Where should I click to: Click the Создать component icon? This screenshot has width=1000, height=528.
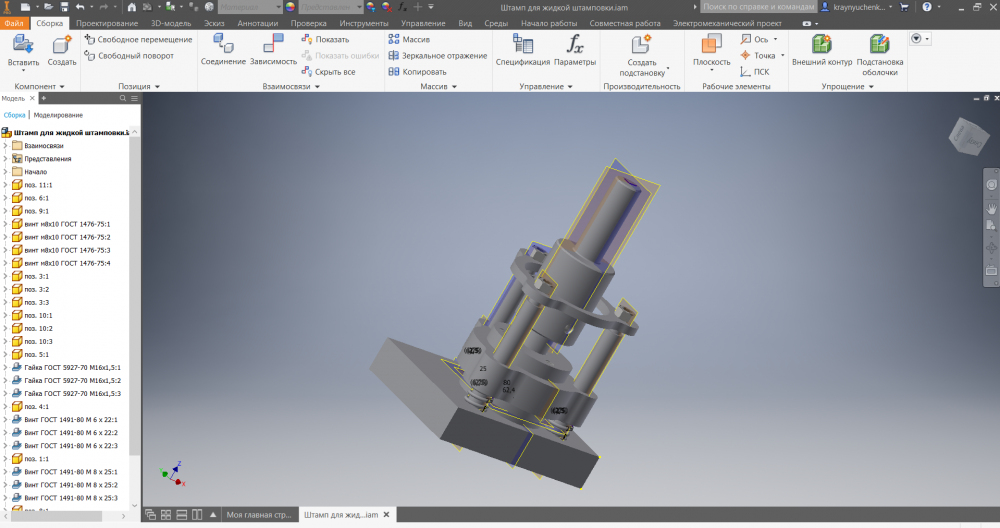click(62, 44)
